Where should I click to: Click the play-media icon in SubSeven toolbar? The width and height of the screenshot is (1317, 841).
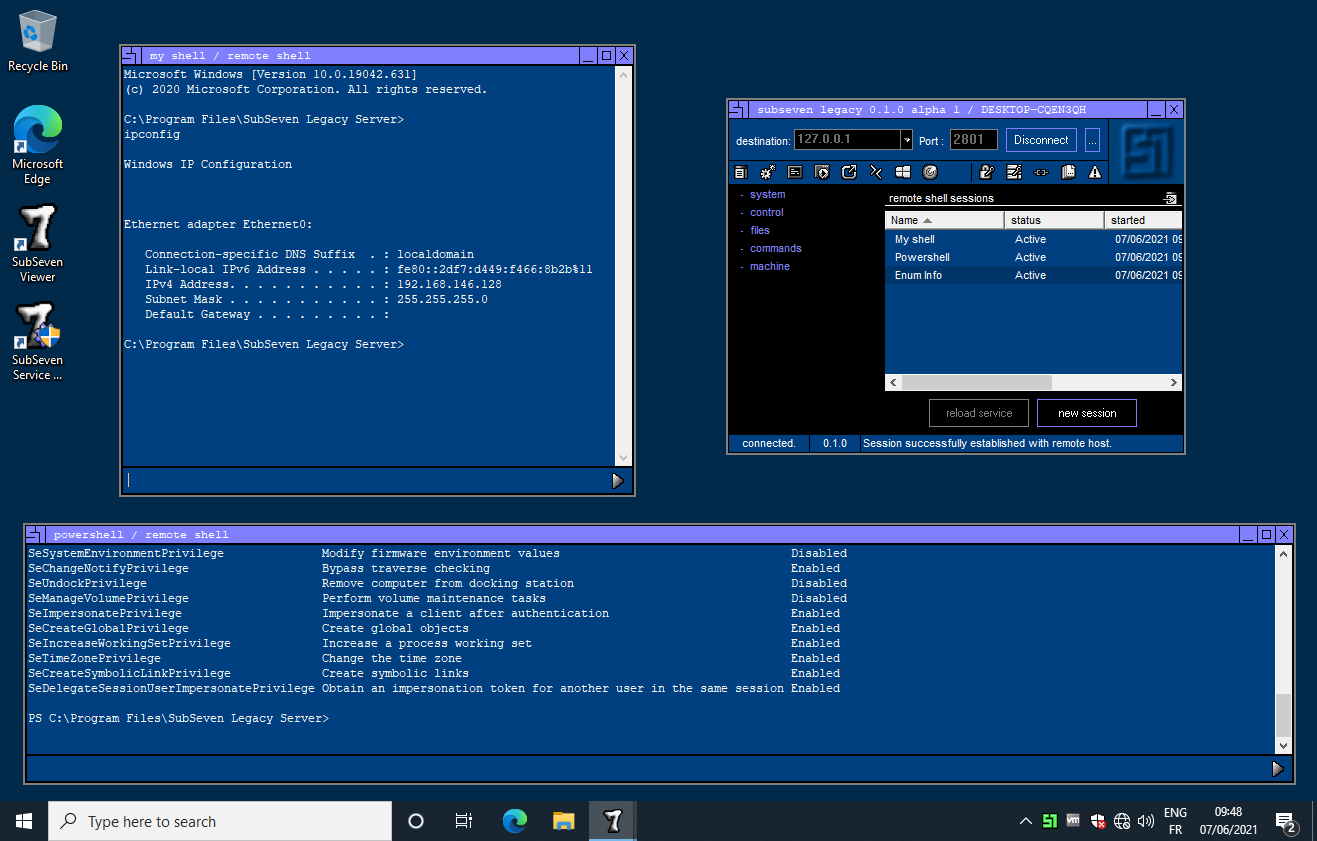tap(822, 172)
